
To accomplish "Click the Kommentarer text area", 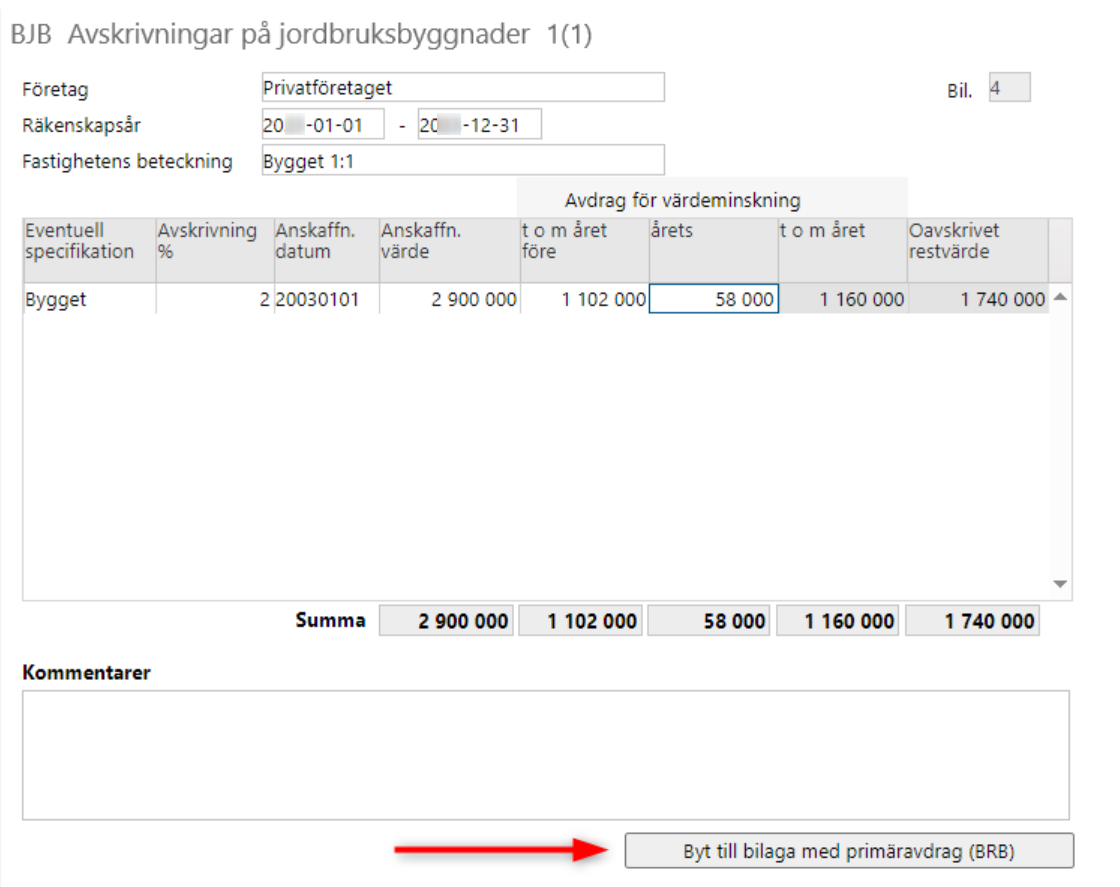I will pyautogui.click(x=546, y=755).
